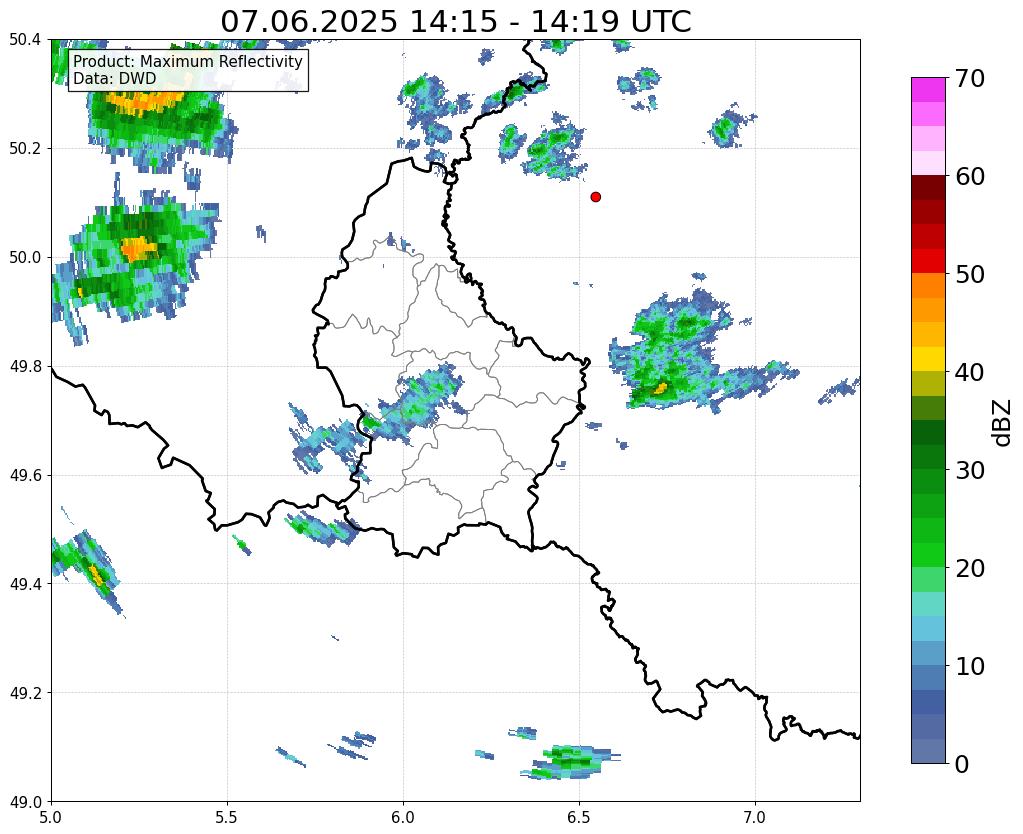
Task: Click the yellow core of the storm cell east of Luxembourg
Action: click(660, 389)
